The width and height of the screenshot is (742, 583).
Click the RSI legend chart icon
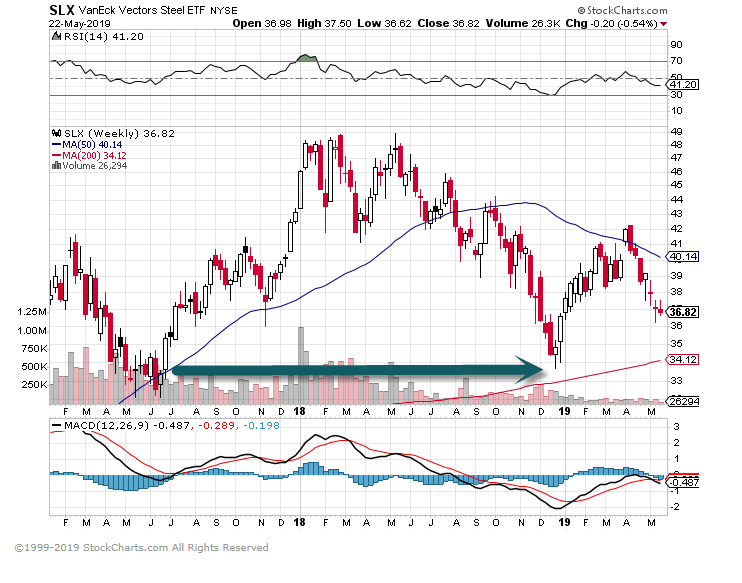click(57, 36)
